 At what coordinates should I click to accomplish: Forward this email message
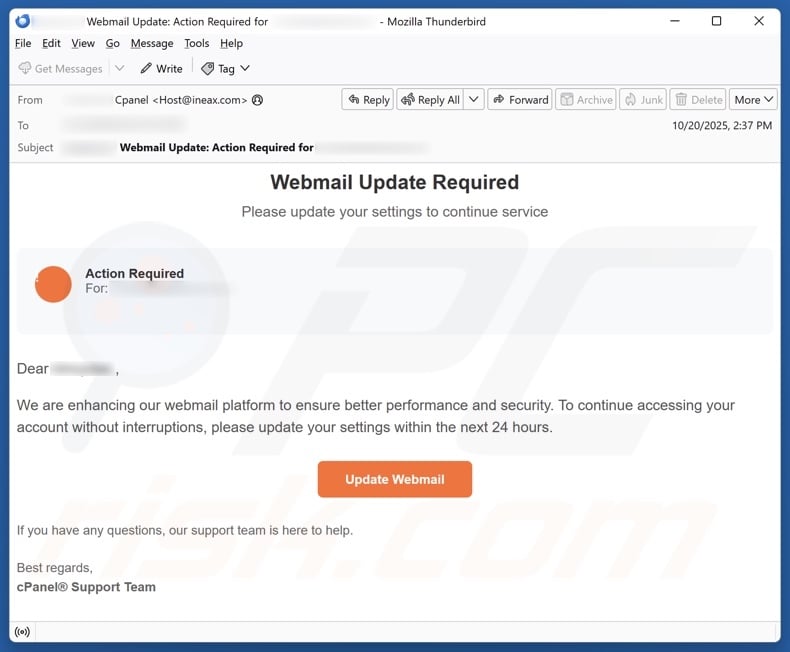[519, 100]
